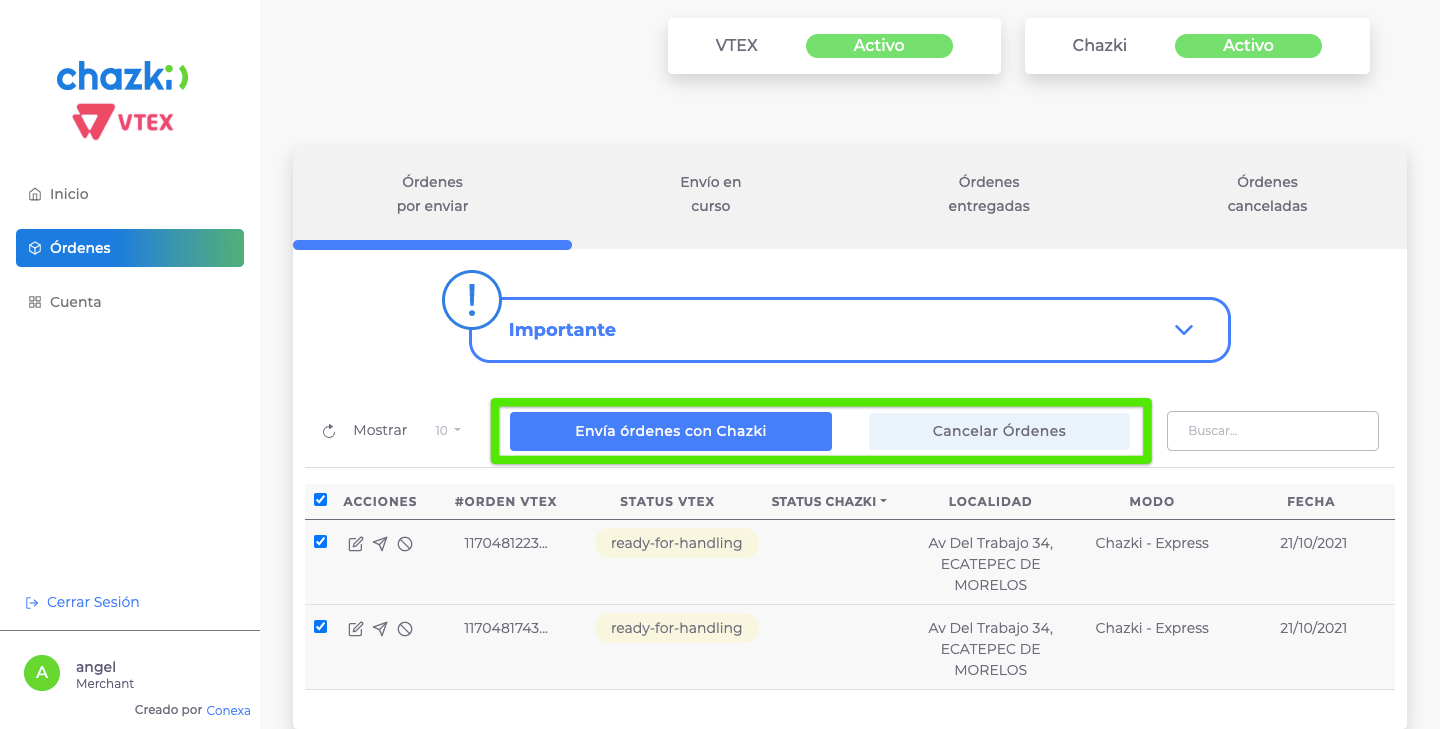Click the ready-for-handling status of order 1170481223
Screen dimensions: 1440x729
pos(677,543)
